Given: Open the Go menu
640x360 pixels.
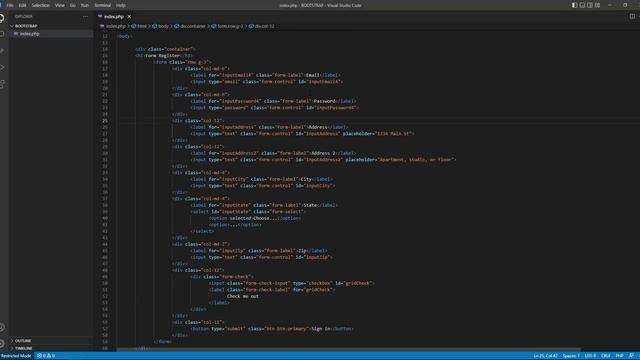Looking at the screenshot, I should coord(73,5).
